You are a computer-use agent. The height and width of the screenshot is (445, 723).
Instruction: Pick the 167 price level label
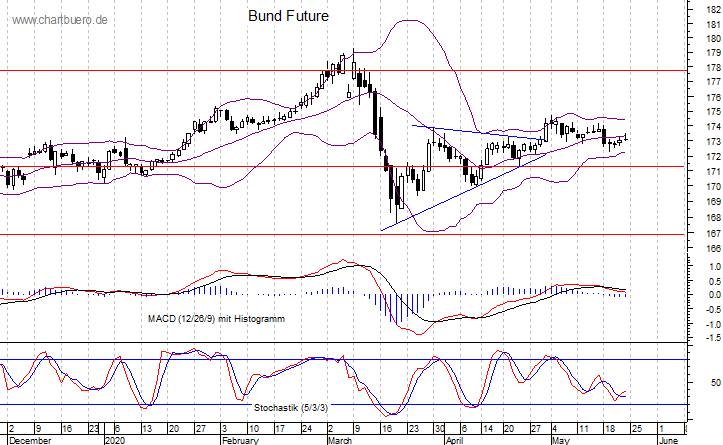pyautogui.click(x=713, y=233)
